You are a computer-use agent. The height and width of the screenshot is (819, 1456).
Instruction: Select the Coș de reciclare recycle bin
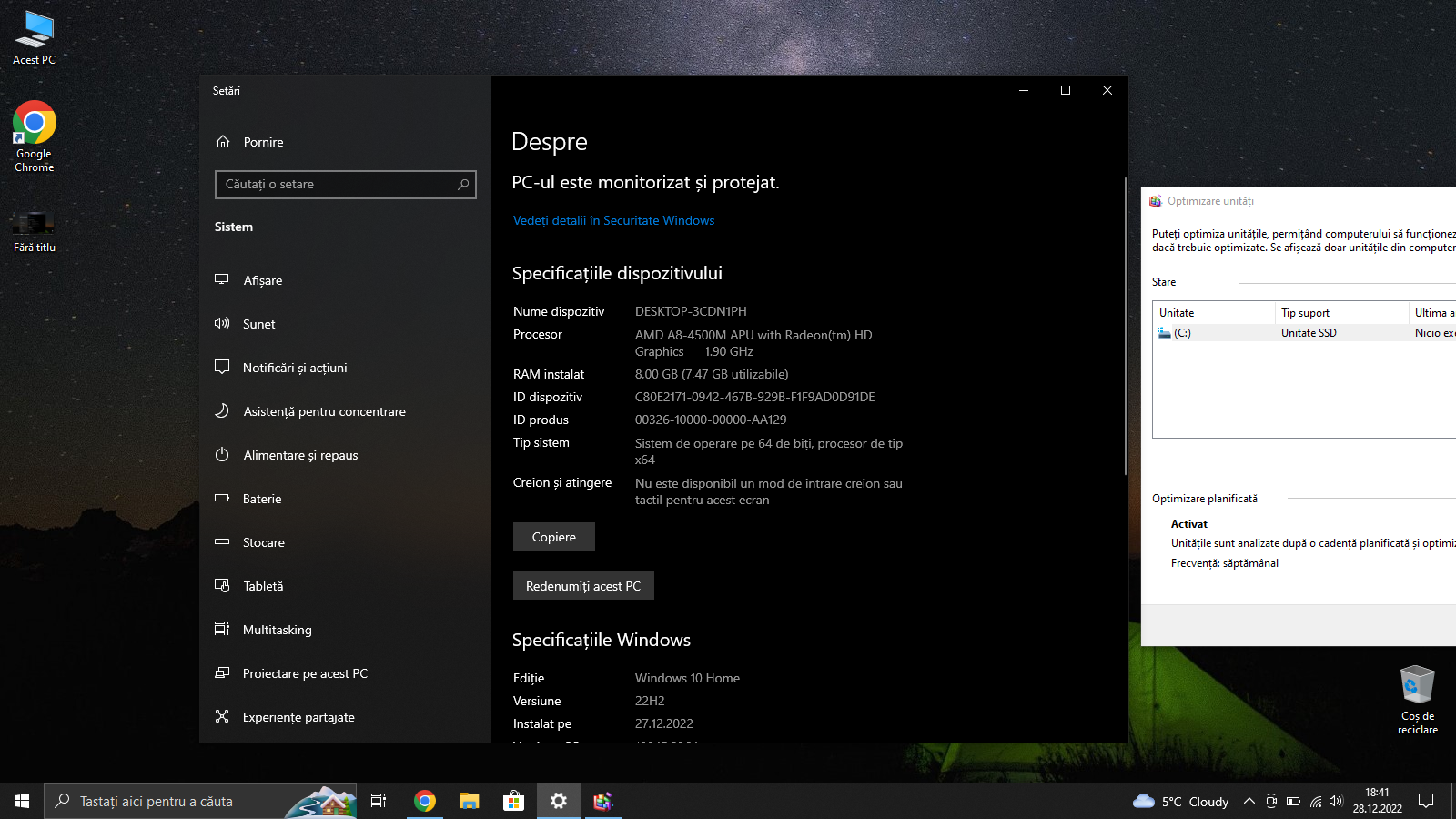coord(1418,699)
